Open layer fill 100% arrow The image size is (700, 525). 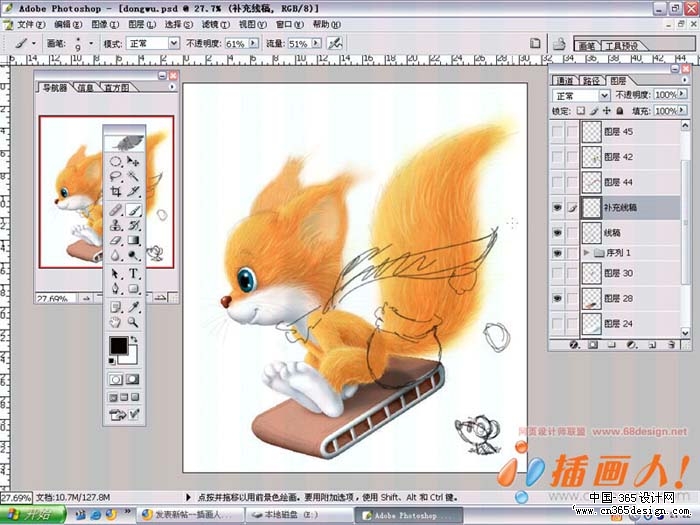[682, 110]
